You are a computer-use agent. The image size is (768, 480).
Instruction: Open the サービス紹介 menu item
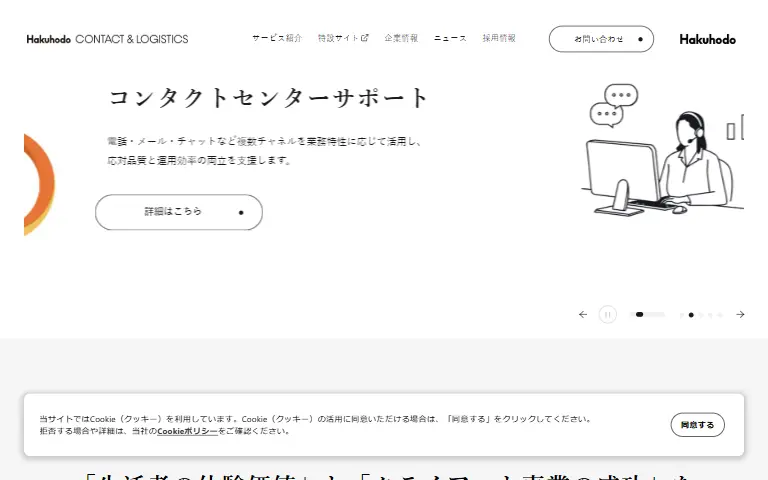277,38
